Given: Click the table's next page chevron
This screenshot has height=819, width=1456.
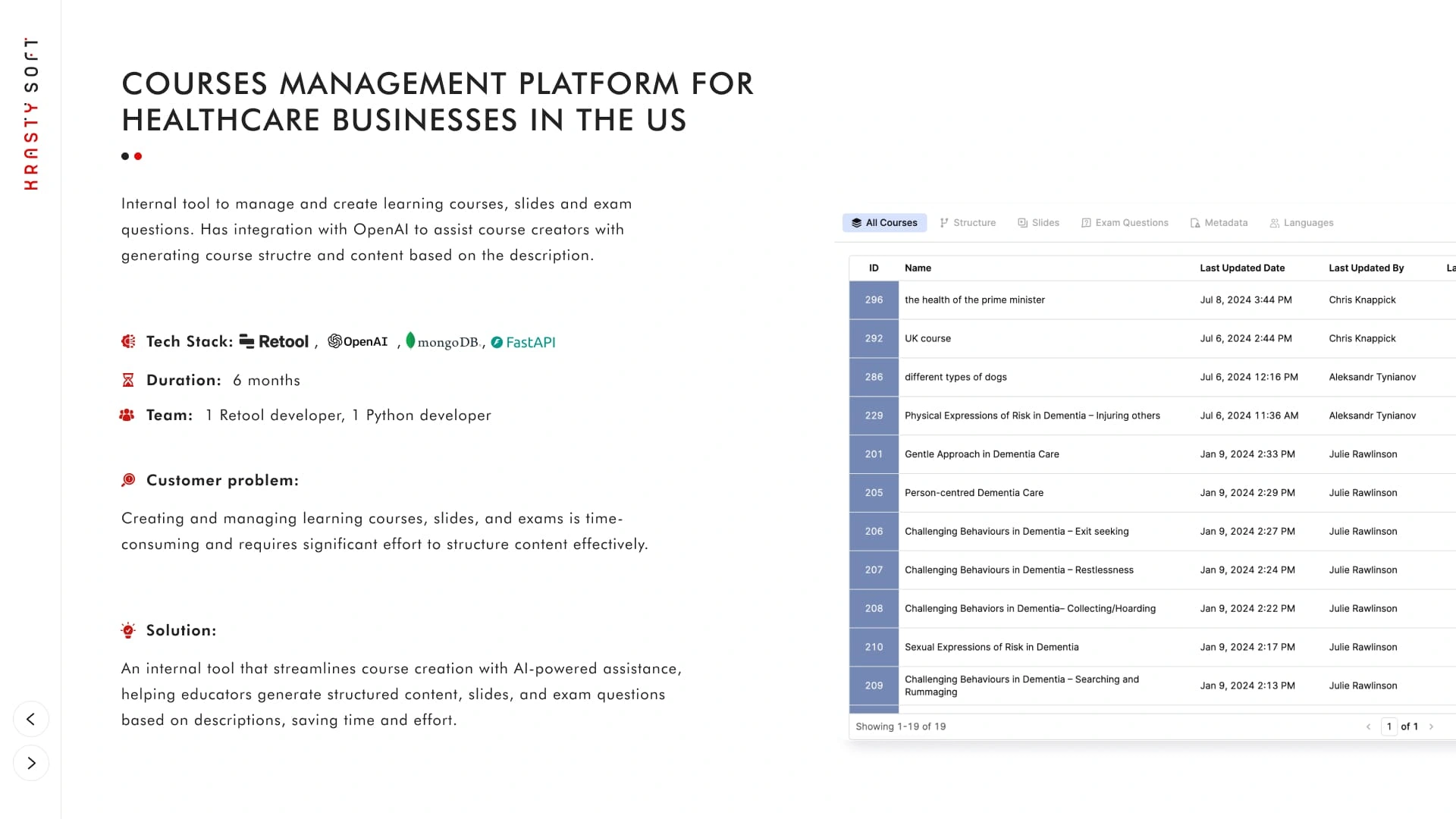Looking at the screenshot, I should pos(1431,726).
